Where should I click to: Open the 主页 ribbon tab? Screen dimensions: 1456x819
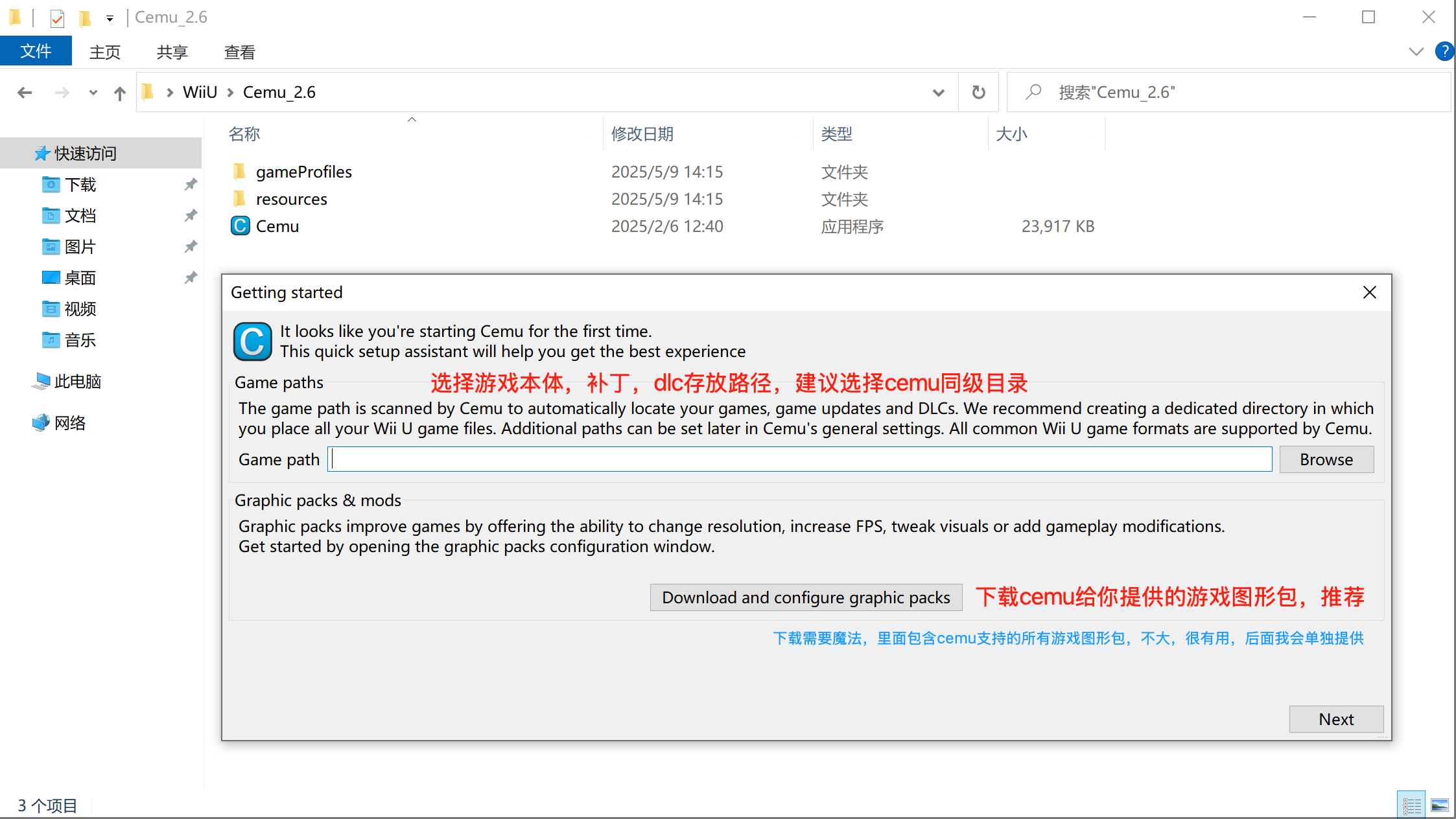[105, 52]
